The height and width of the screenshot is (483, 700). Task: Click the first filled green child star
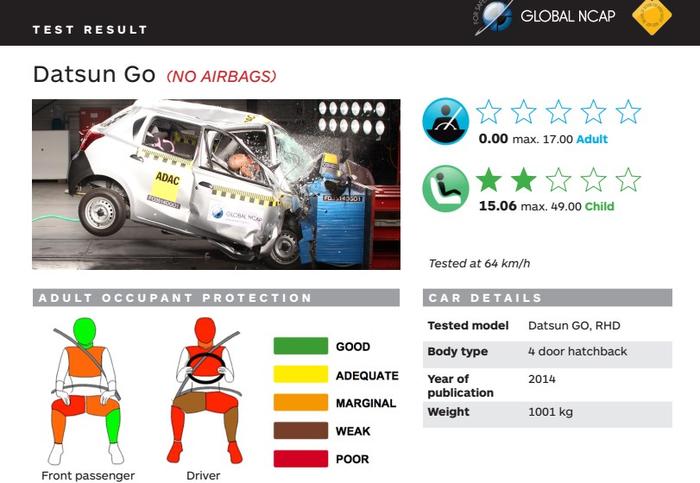pos(488,179)
